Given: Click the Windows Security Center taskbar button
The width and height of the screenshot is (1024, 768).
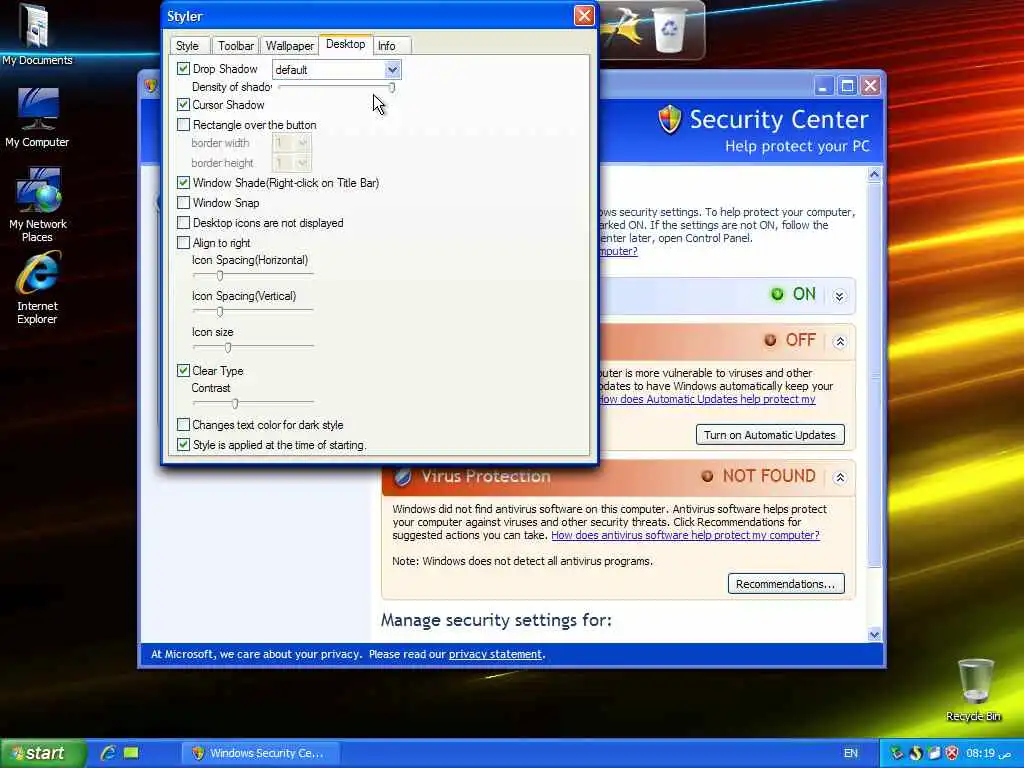Looking at the screenshot, I should pyautogui.click(x=260, y=753).
